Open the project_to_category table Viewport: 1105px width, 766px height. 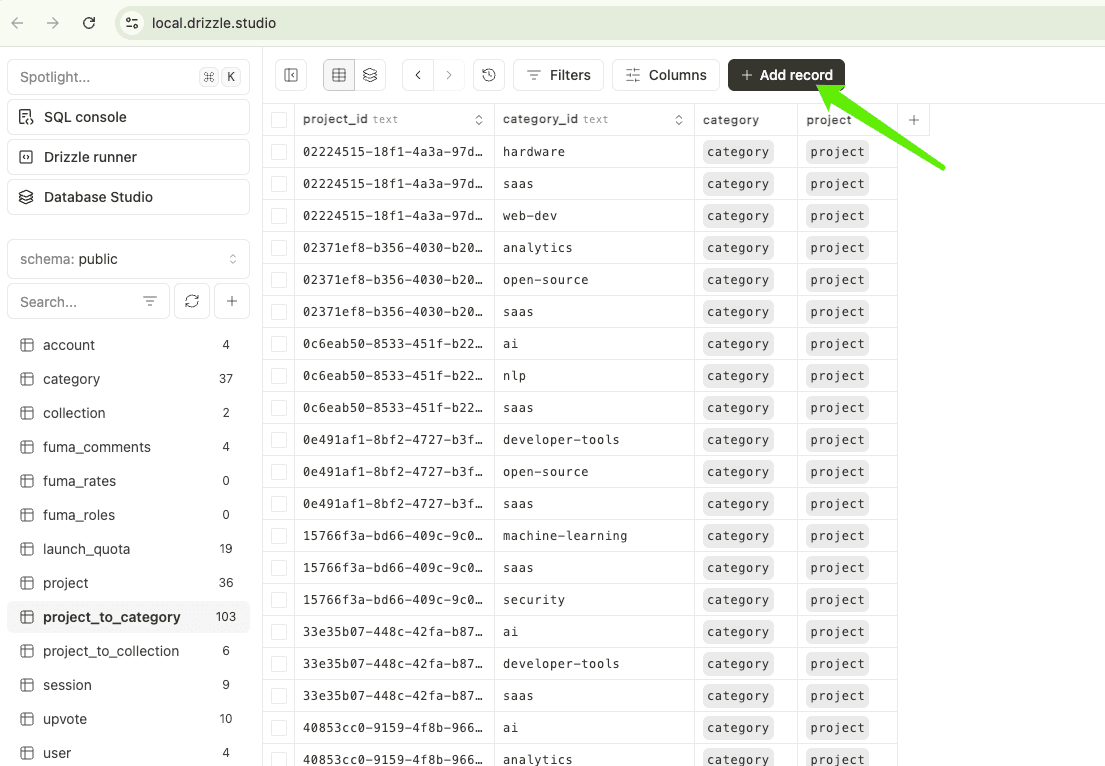(128, 617)
